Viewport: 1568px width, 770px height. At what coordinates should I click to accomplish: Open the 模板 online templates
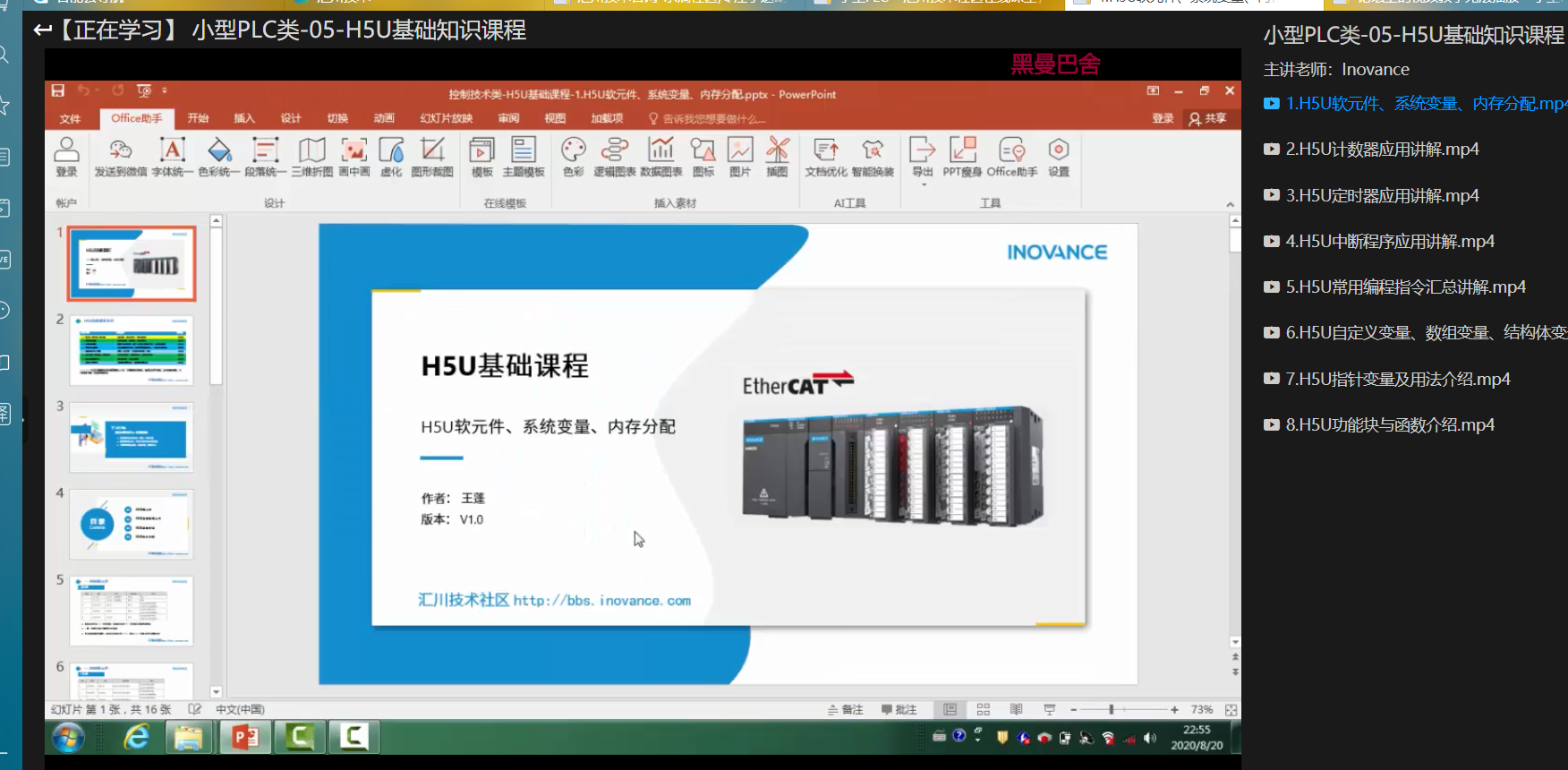(481, 157)
